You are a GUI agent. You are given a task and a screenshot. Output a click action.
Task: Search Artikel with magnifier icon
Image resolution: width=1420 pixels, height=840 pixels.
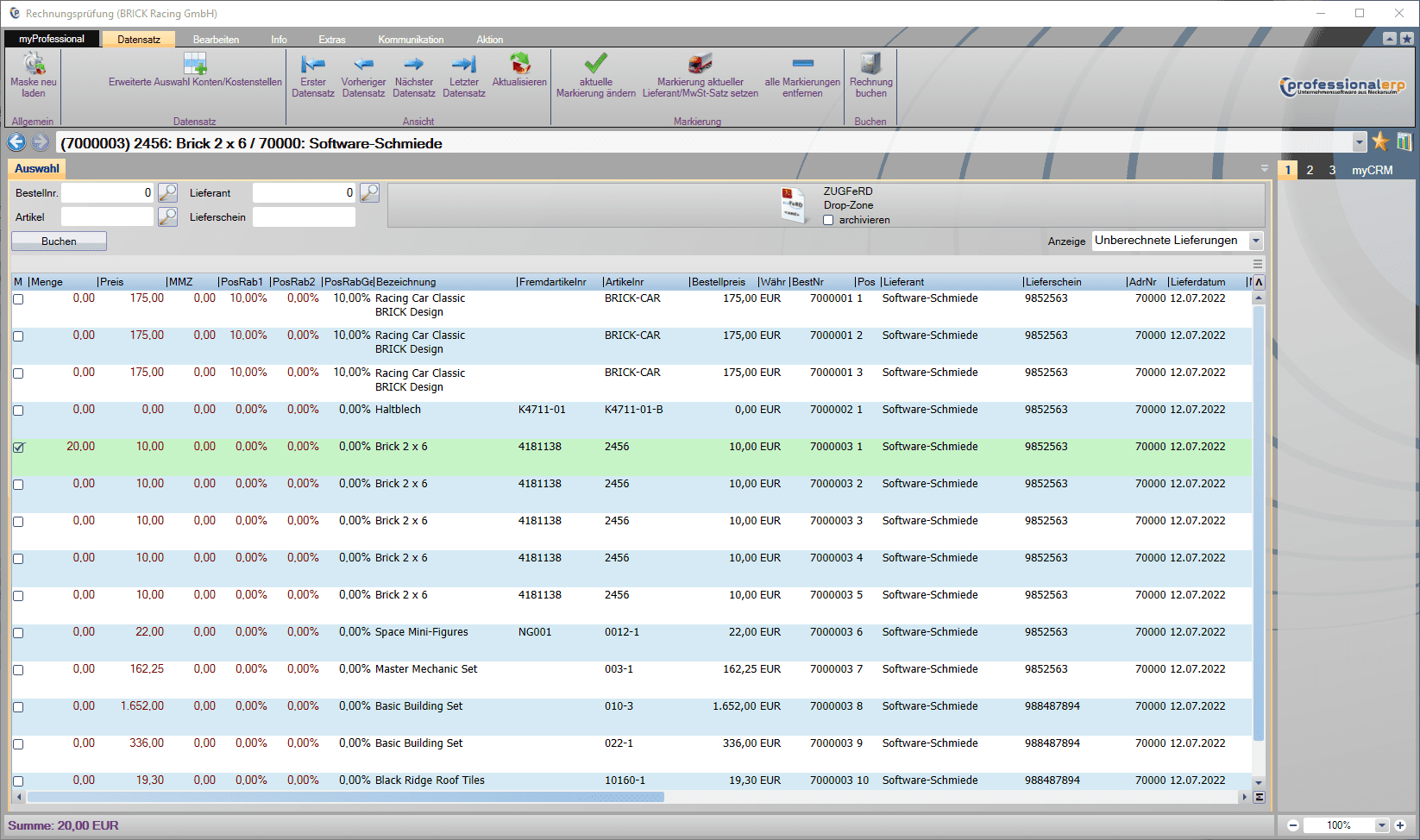coord(168,216)
